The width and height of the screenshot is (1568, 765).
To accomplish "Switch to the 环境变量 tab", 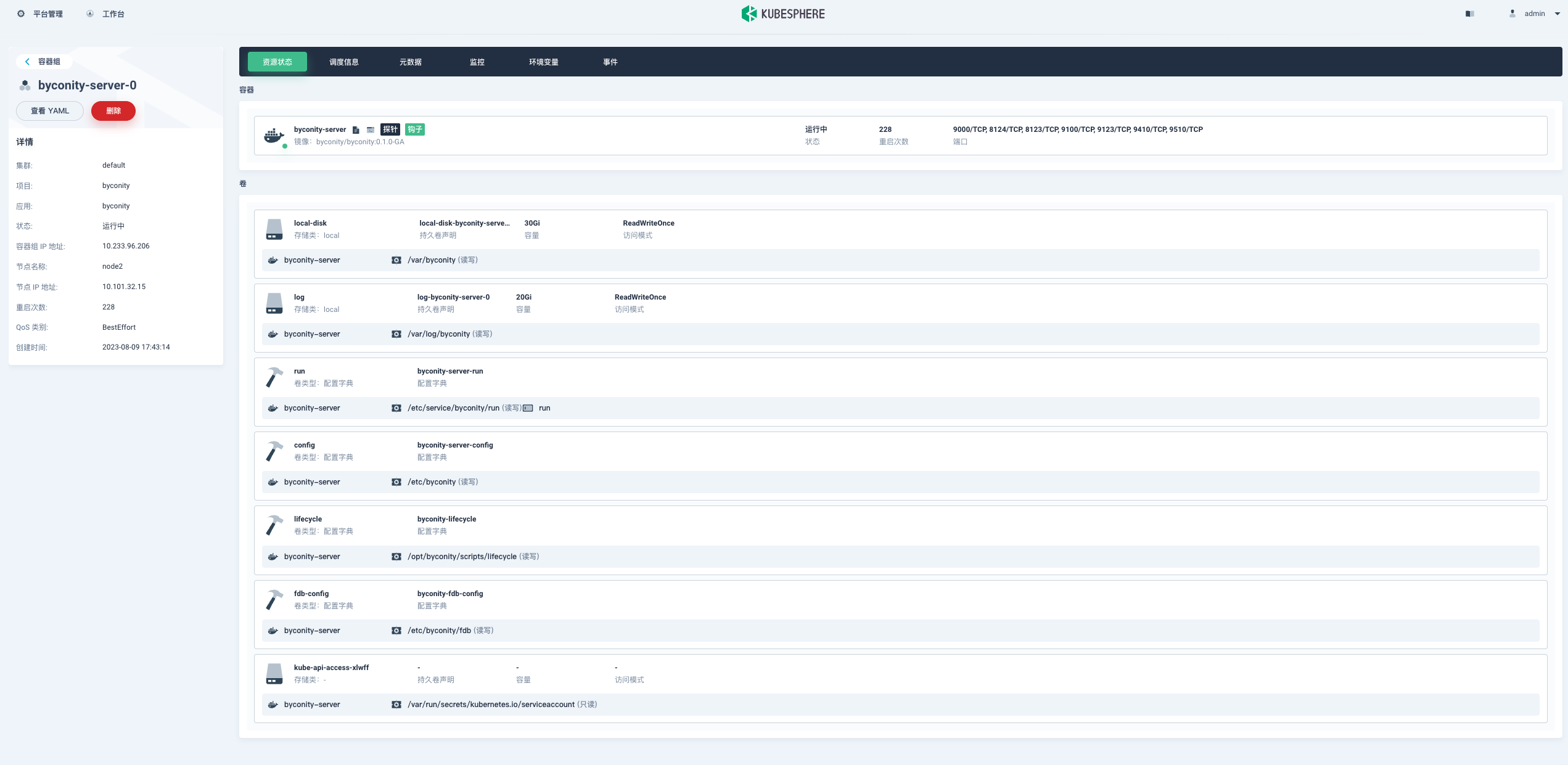I will click(543, 62).
